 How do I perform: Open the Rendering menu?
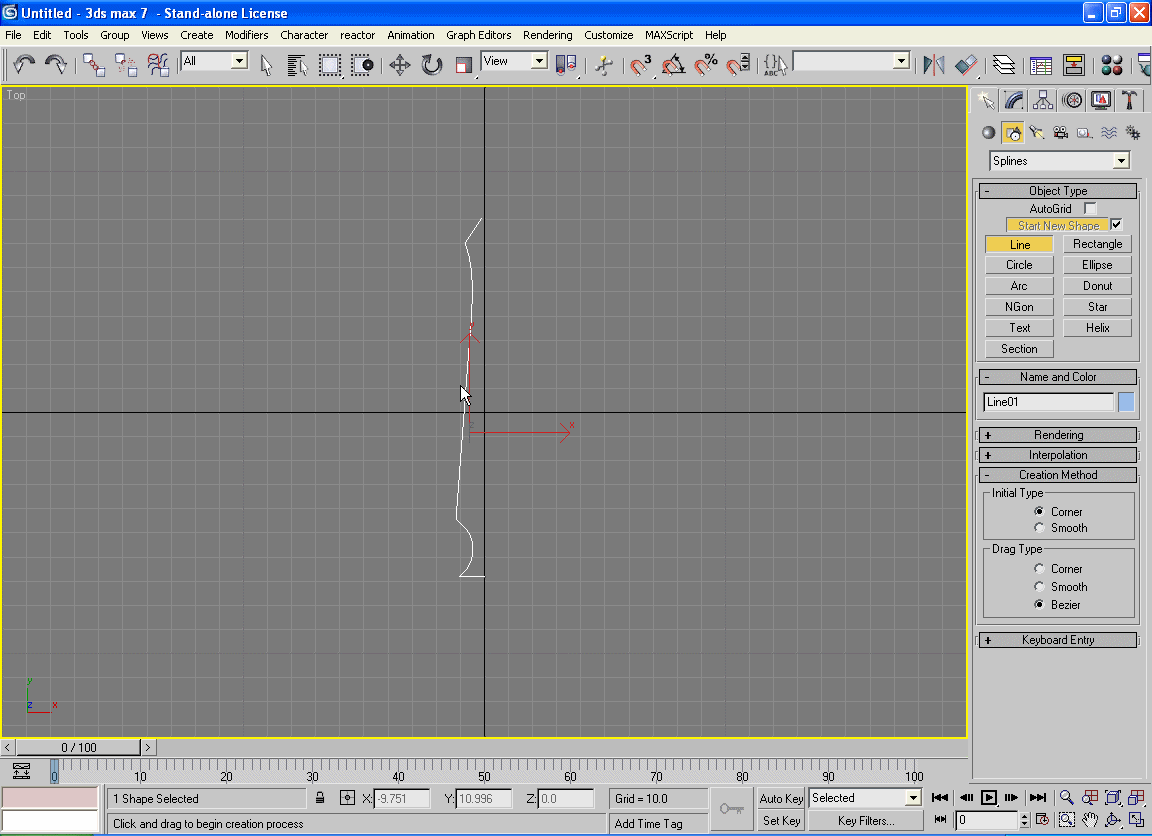click(x=547, y=35)
